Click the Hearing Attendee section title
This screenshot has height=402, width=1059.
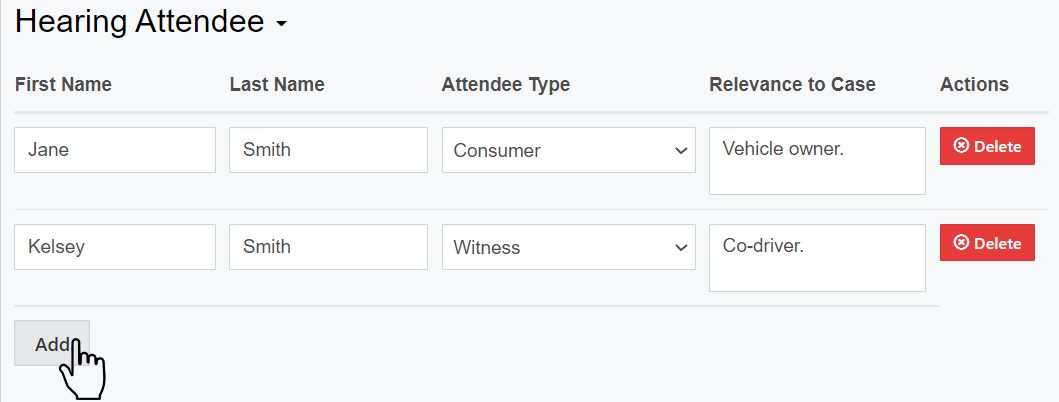coord(139,21)
